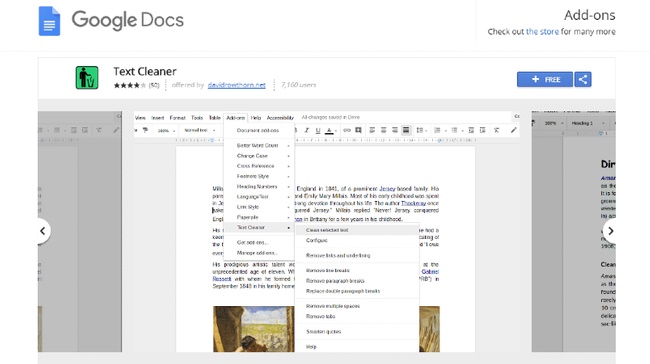650x364 pixels.
Task: Expand the Change Case submenu
Action: [x=260, y=156]
